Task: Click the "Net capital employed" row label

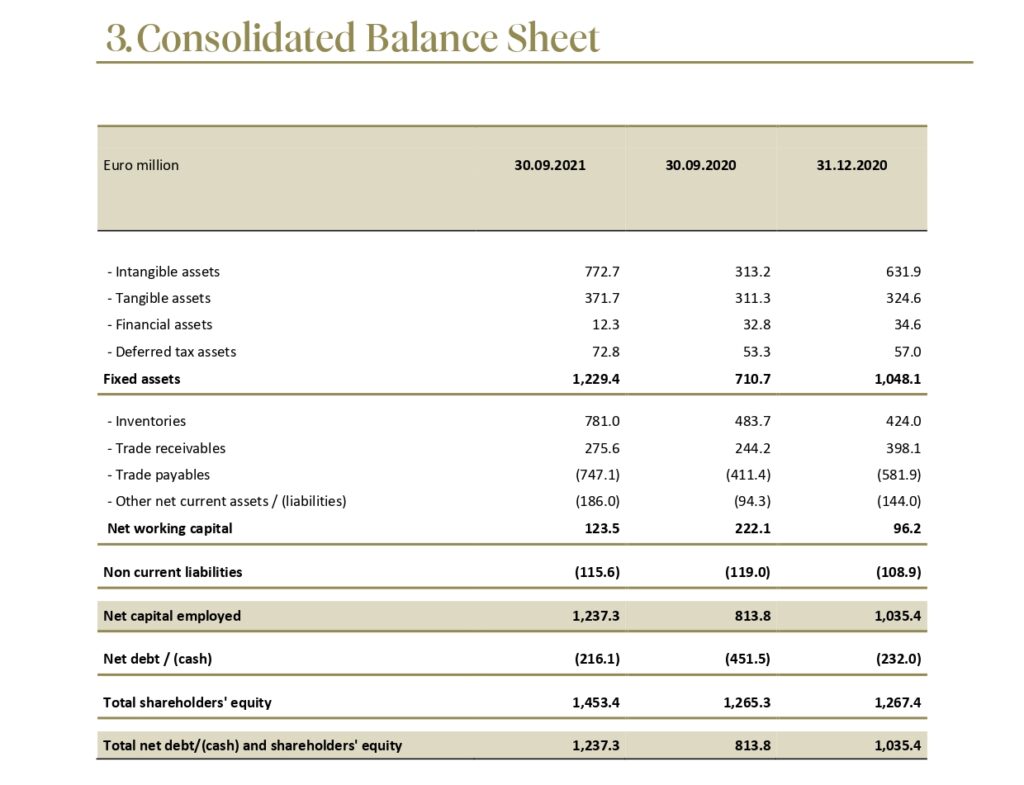Action: (x=172, y=616)
